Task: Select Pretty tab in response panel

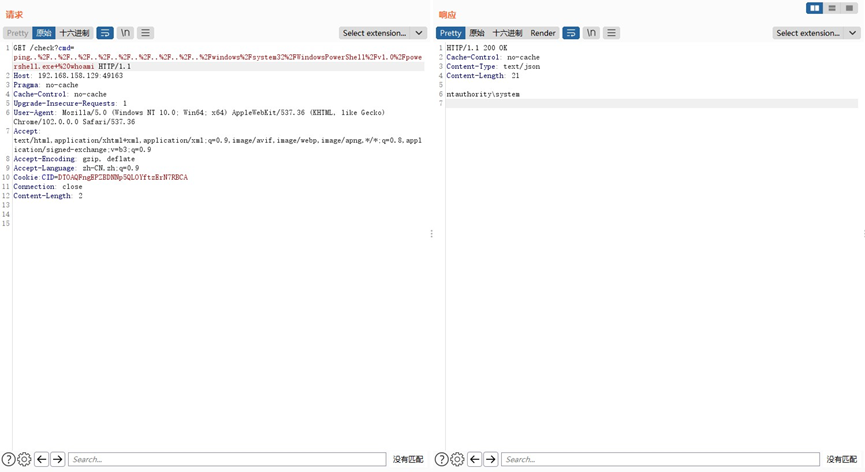Action: pos(451,33)
